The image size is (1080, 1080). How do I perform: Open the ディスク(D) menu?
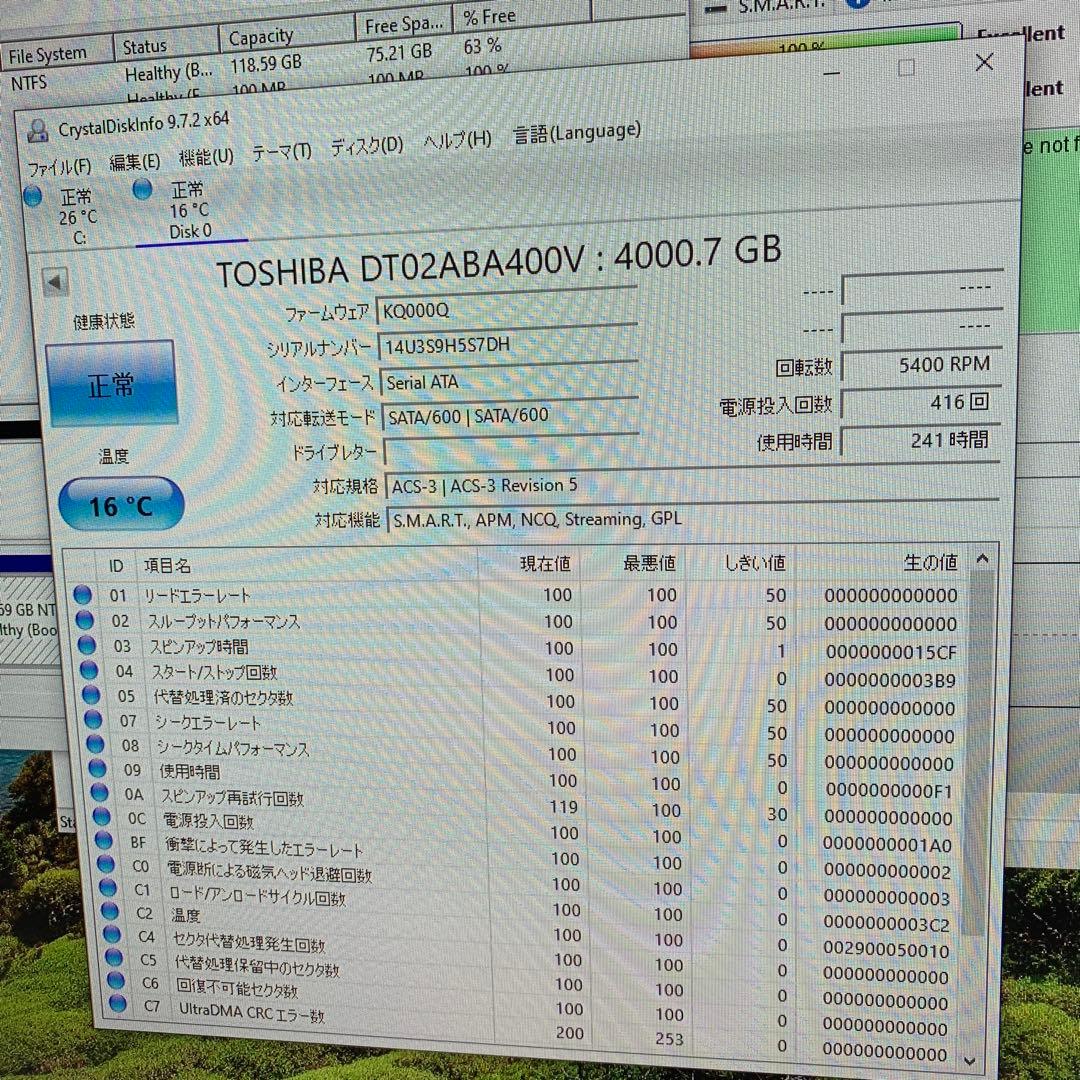pos(366,146)
